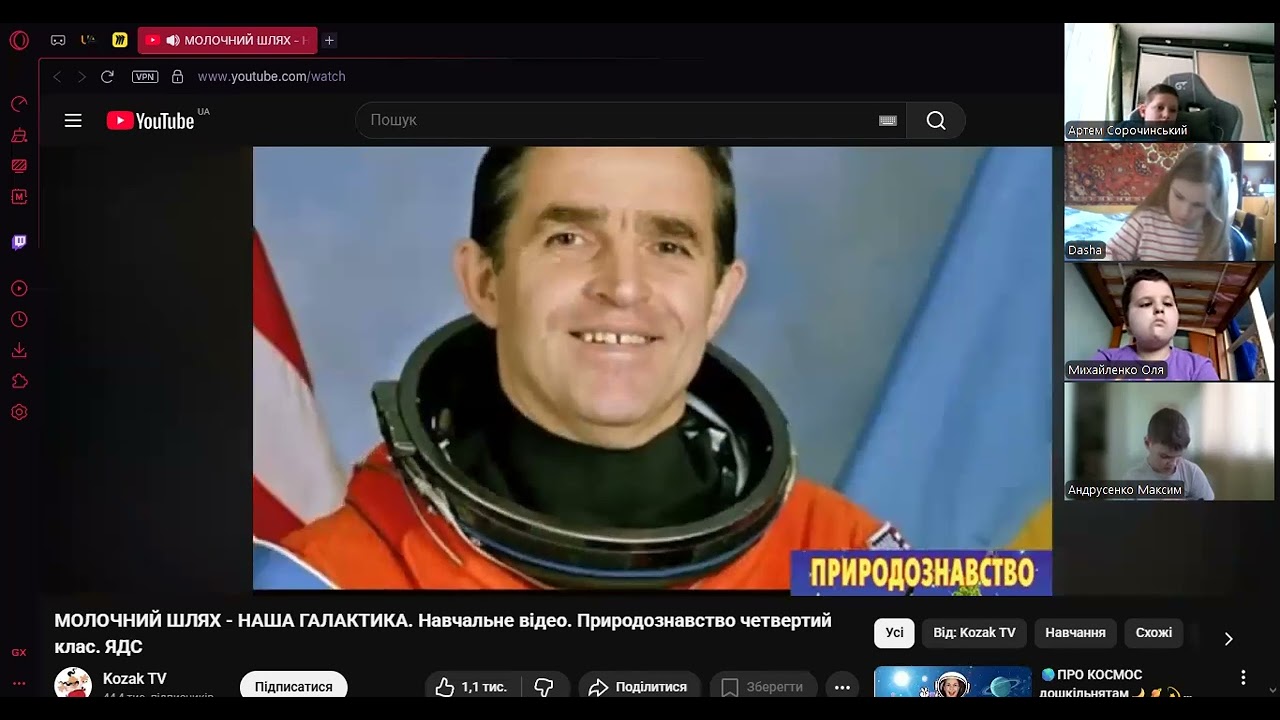Dislike the video with thumbs-down

point(544,687)
